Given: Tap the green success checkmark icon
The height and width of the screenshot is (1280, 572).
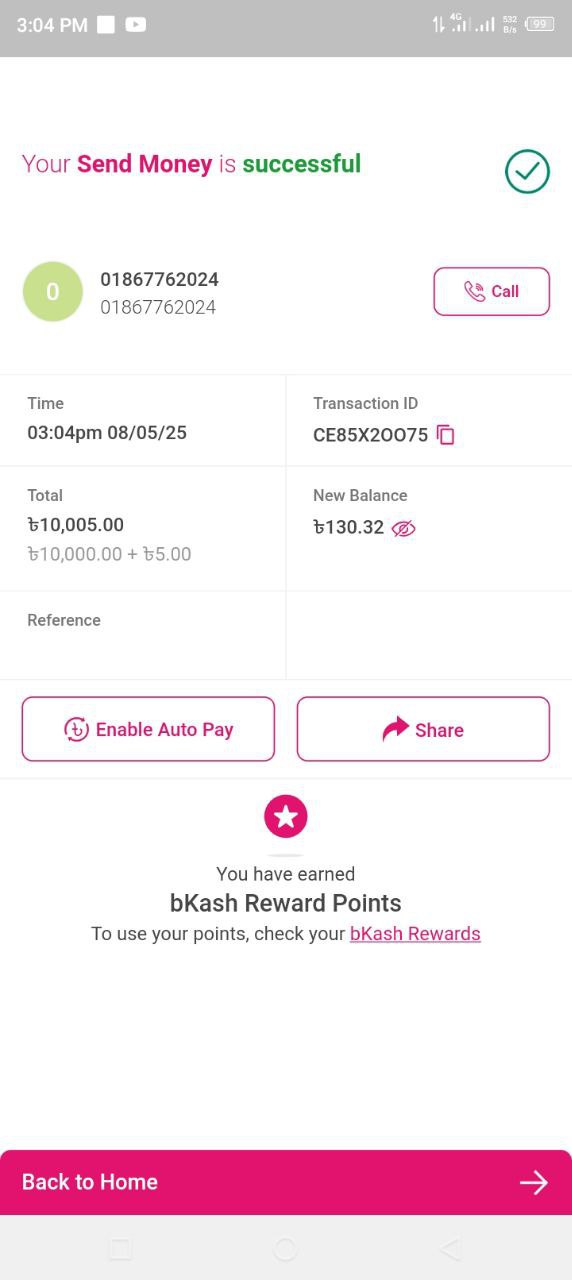Looking at the screenshot, I should tap(527, 172).
